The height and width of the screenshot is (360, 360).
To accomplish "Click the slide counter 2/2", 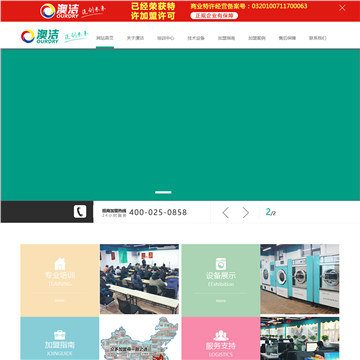I will [270, 212].
